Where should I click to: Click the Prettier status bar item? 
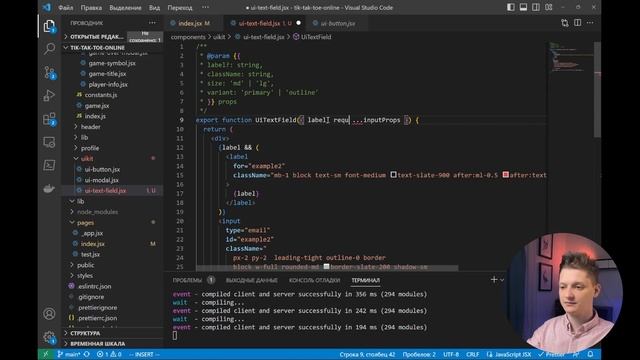[x=551, y=354]
